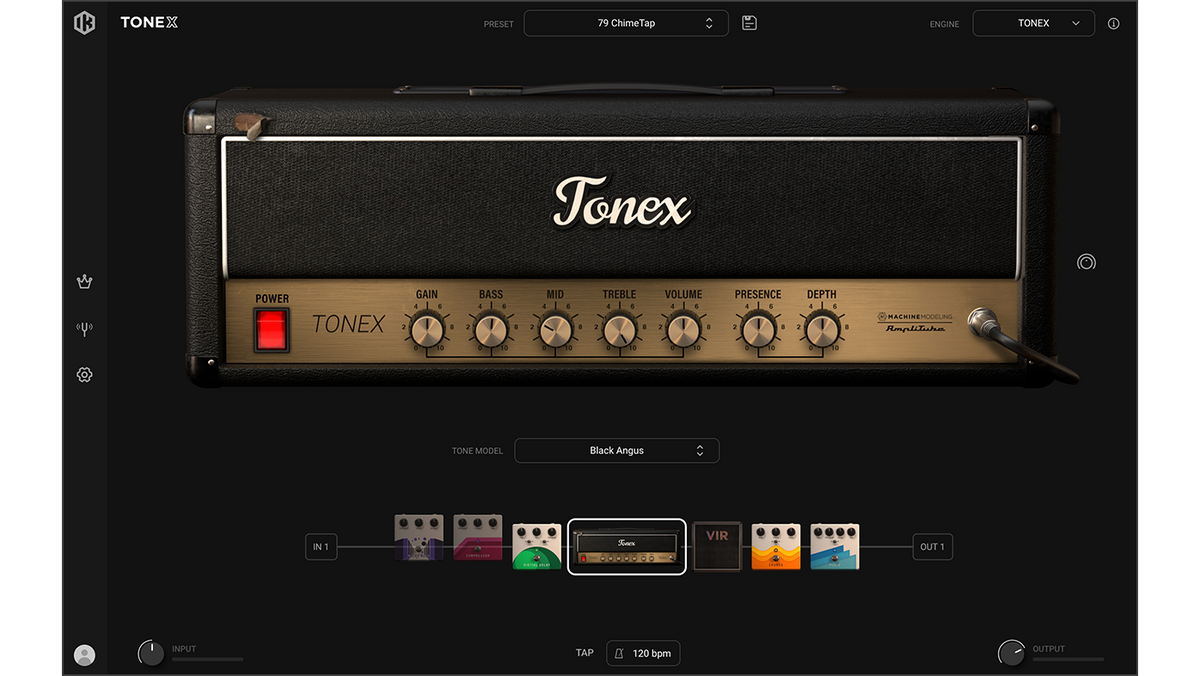
Task: Open the Engine dropdown set to TONEX
Action: tap(1034, 23)
